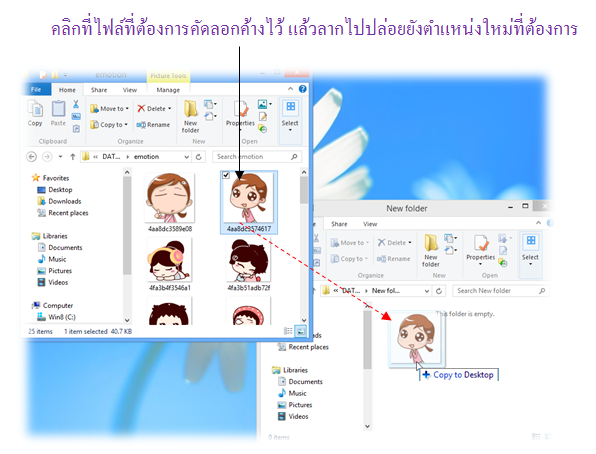Switch to large icons view in status bar
The image size is (596, 454).
(301, 331)
